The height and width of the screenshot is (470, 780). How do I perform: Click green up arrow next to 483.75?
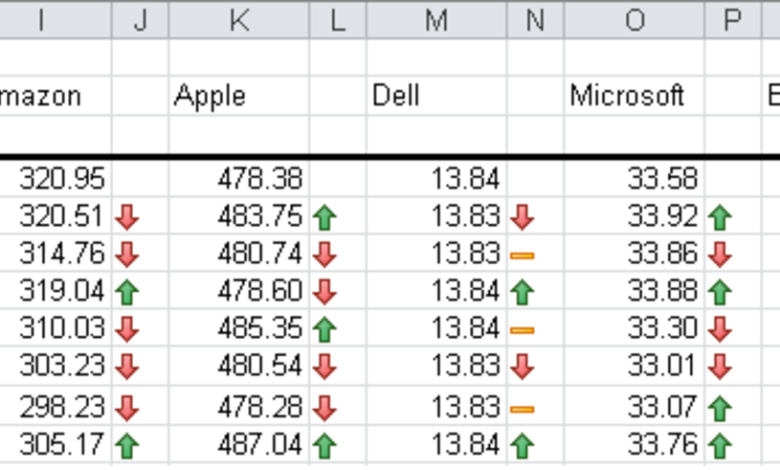[x=325, y=218]
